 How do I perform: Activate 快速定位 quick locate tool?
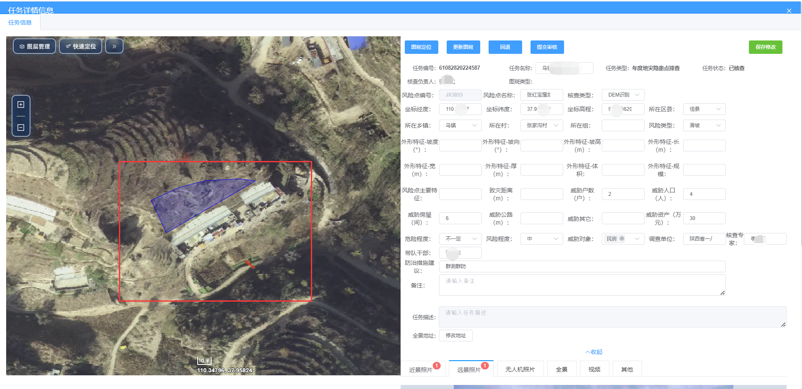coord(81,46)
